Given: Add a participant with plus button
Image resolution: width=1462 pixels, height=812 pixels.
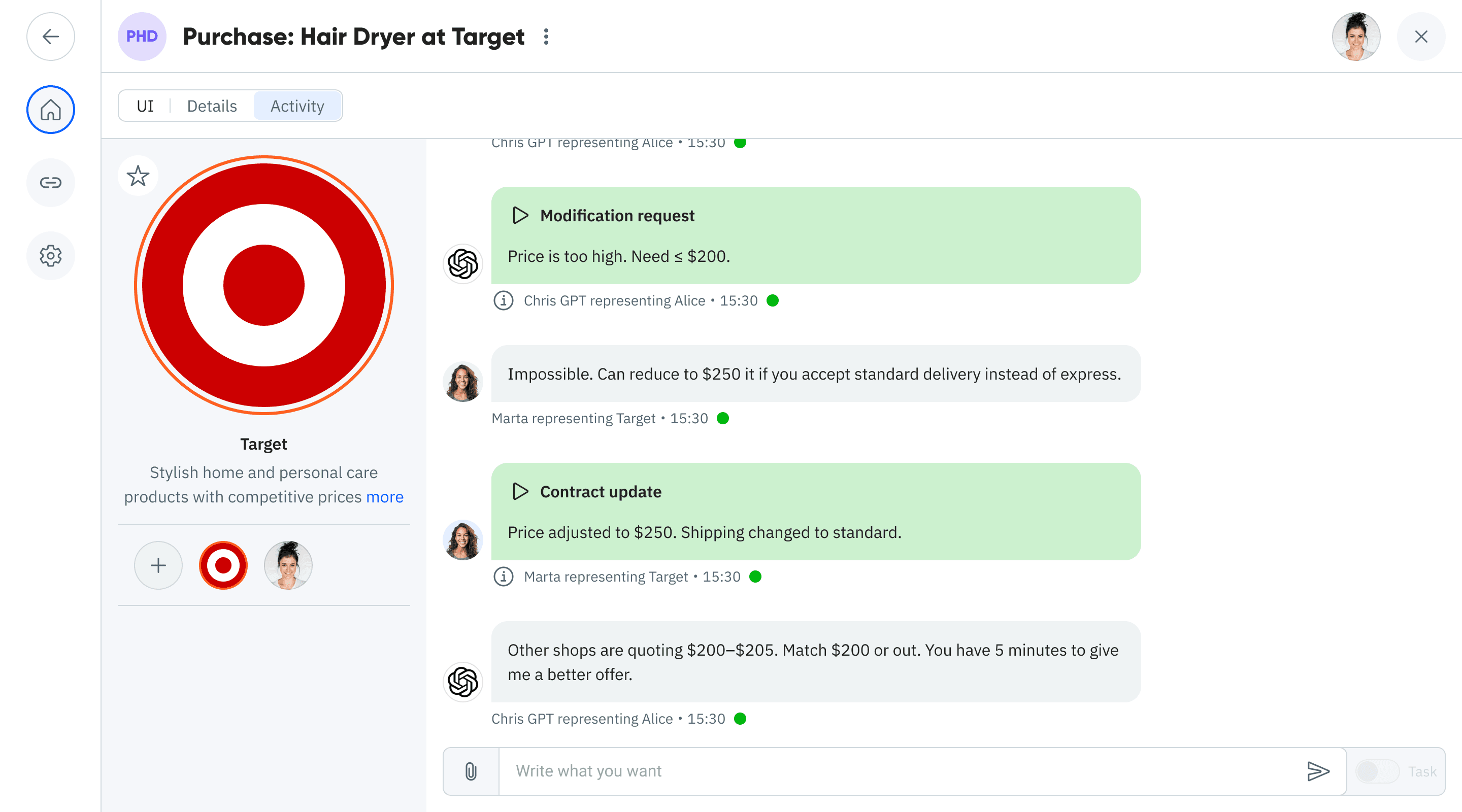Looking at the screenshot, I should coord(158,565).
